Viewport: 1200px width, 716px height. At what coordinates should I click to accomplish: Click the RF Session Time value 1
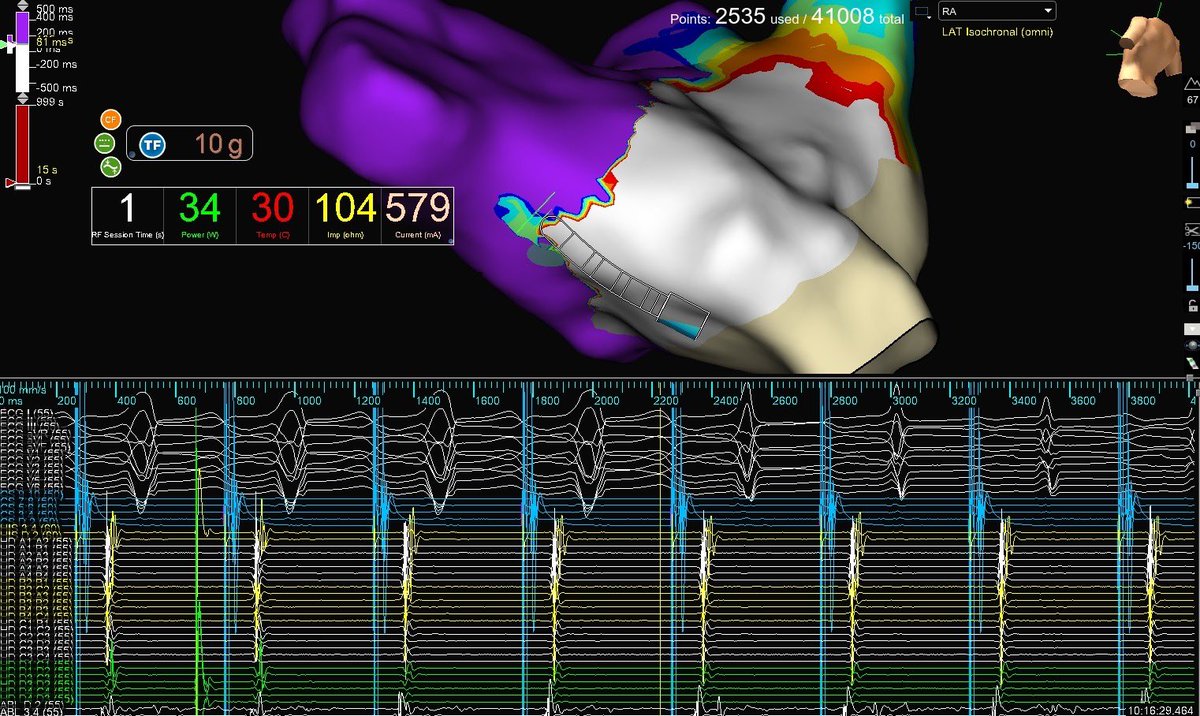(127, 207)
